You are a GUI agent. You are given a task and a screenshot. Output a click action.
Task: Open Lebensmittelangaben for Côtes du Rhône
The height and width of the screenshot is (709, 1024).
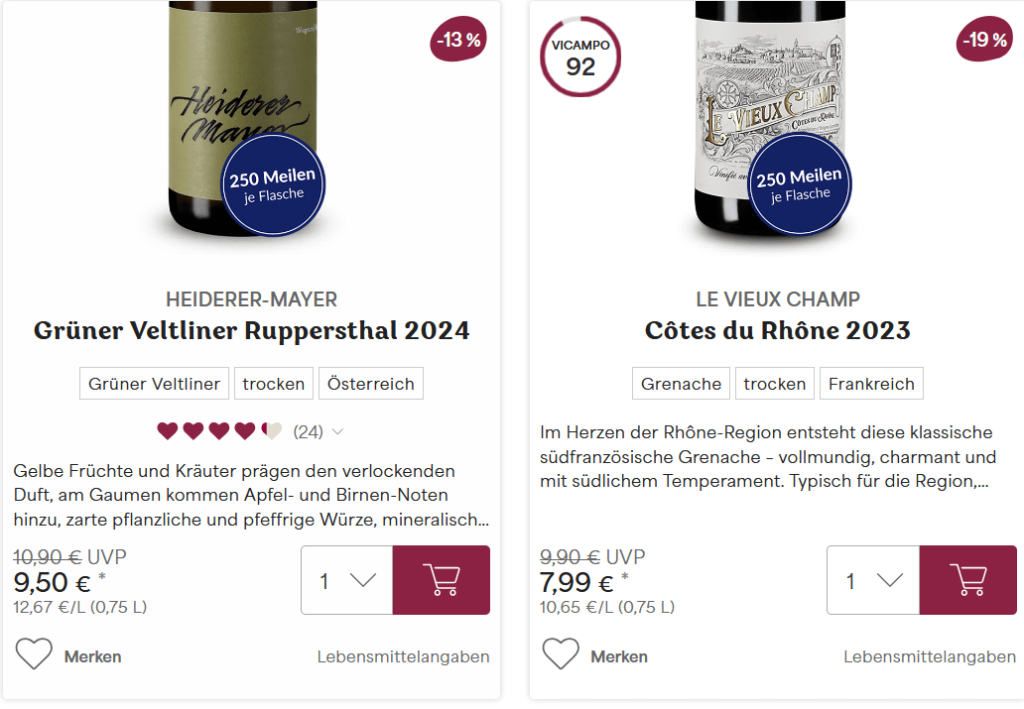click(x=929, y=657)
